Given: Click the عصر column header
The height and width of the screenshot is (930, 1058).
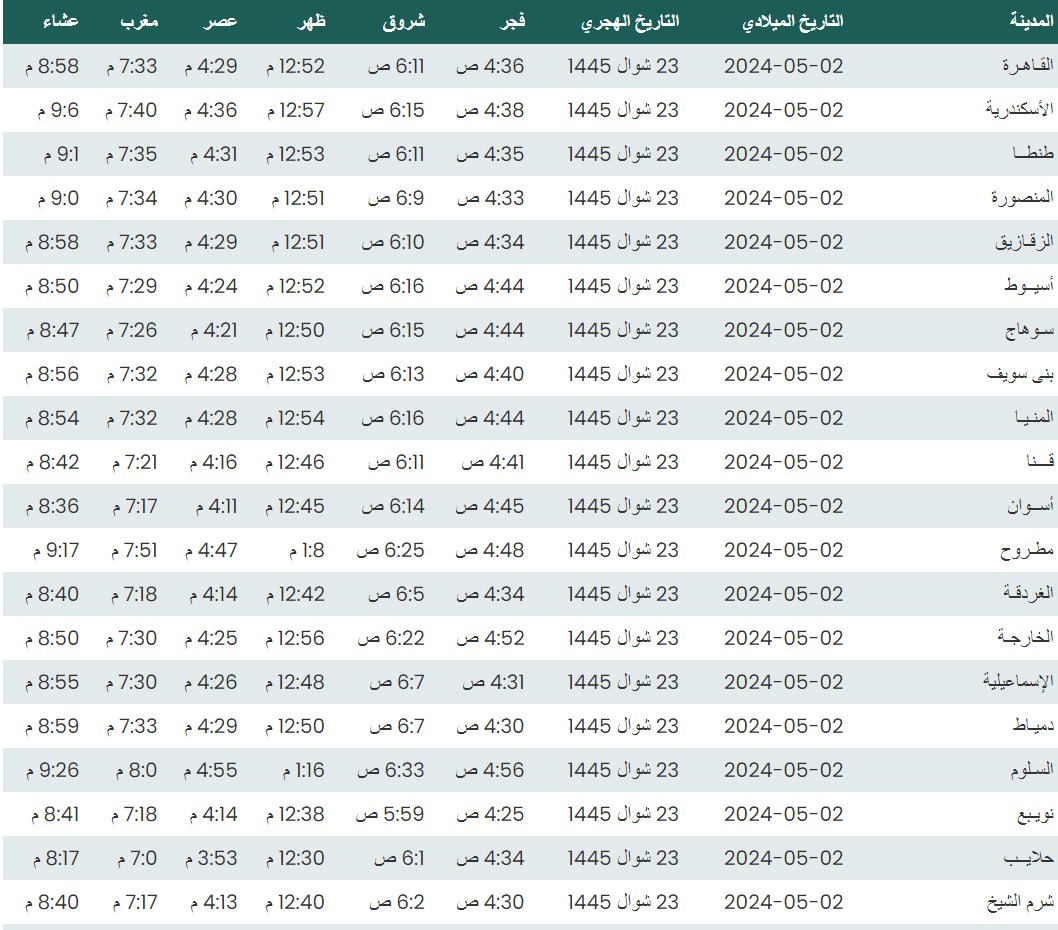Looking at the screenshot, I should click(x=218, y=22).
